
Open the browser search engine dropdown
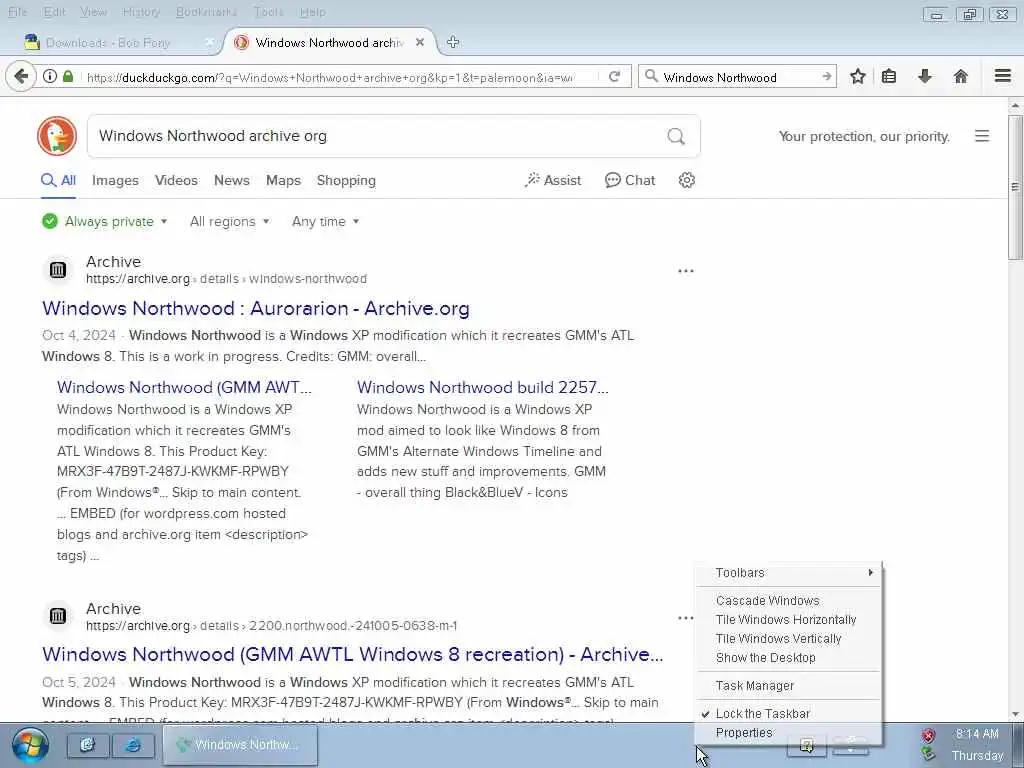(x=651, y=76)
